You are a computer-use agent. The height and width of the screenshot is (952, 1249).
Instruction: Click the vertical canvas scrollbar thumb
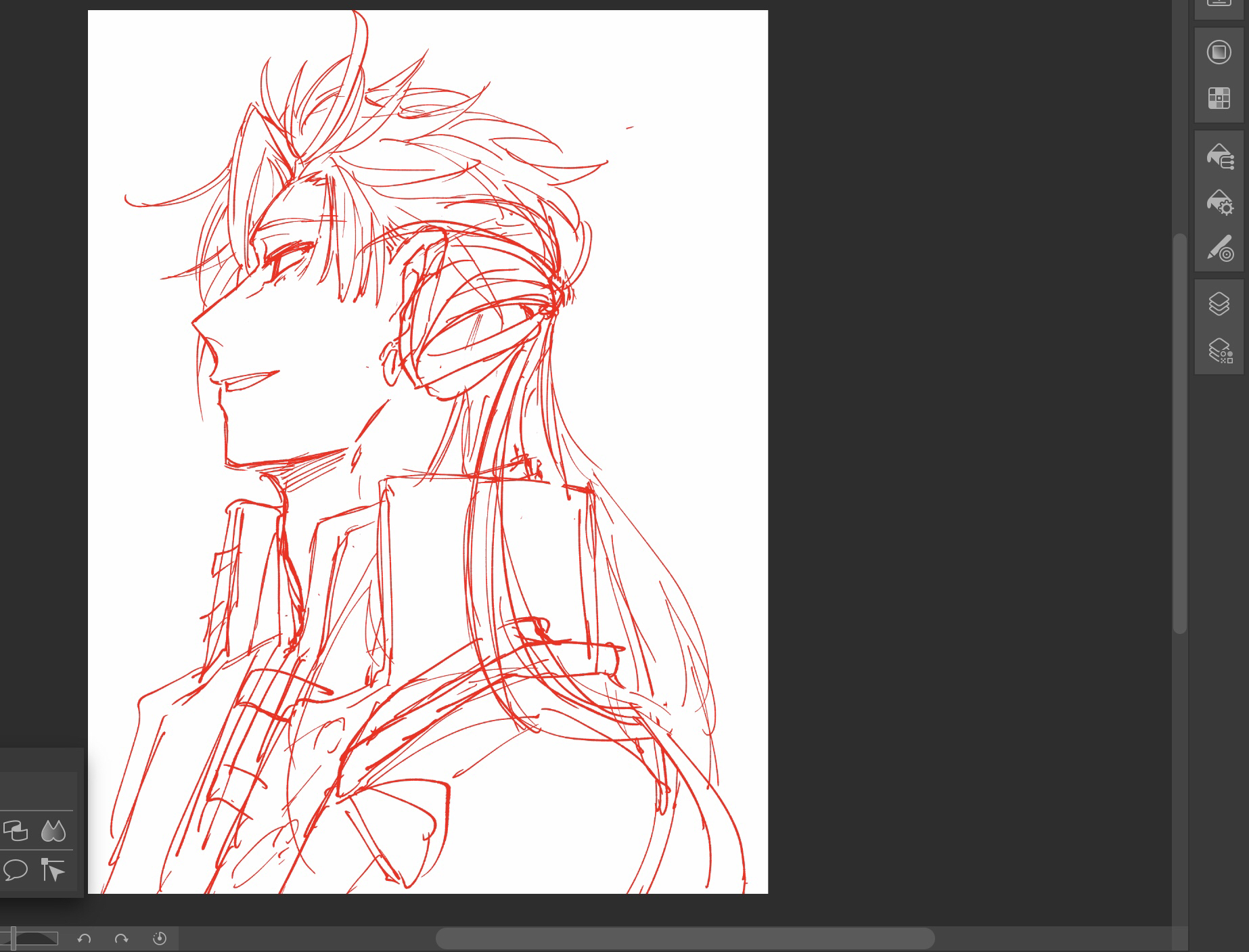[x=1180, y=433]
